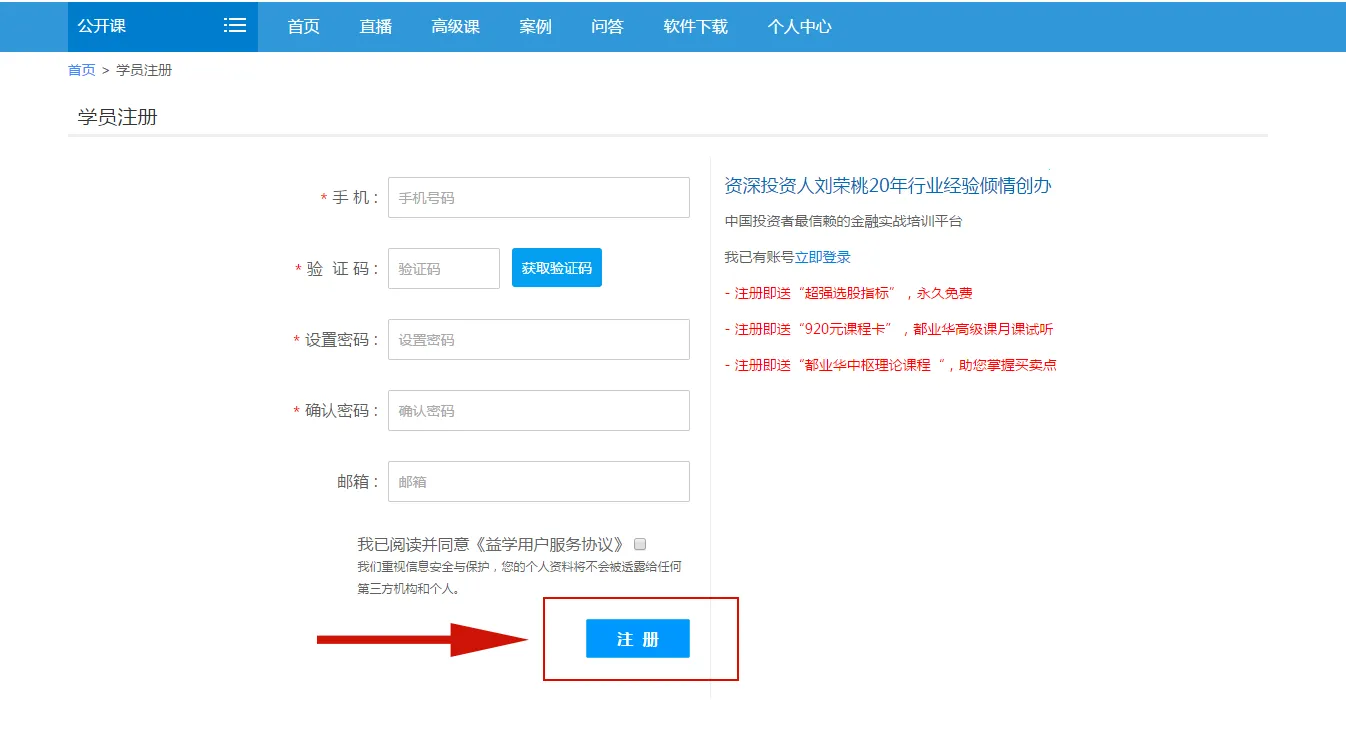
Task: Check the 益学用户服务协议 agreement checkbox
Action: click(639, 543)
